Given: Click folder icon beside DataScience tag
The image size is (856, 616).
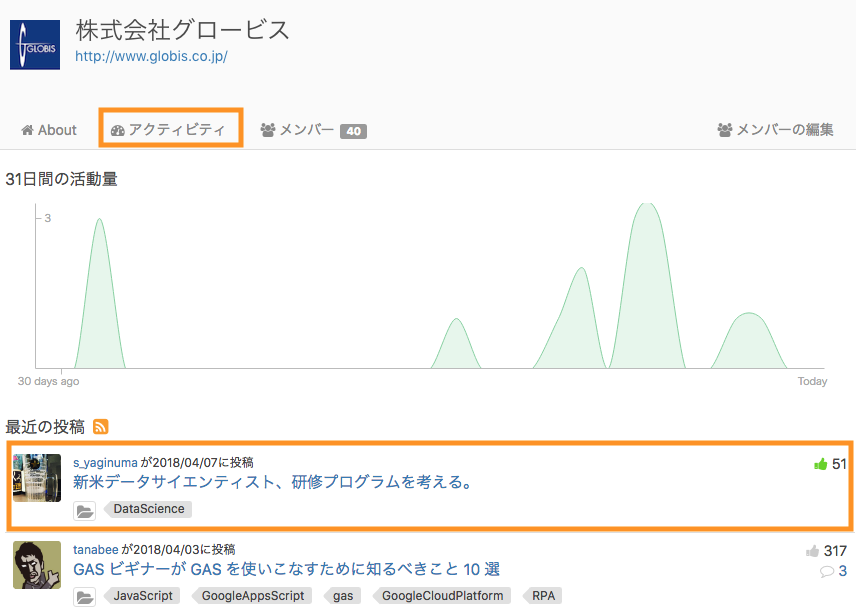Looking at the screenshot, I should [x=85, y=510].
